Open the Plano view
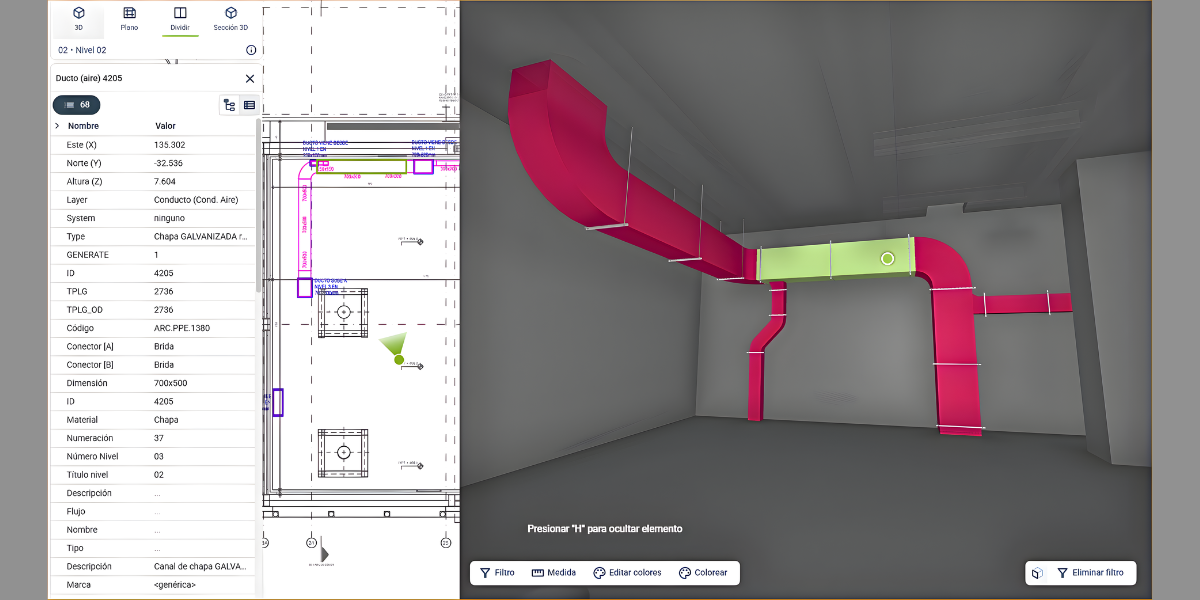Image resolution: width=1200 pixels, height=600 pixels. (x=129, y=17)
